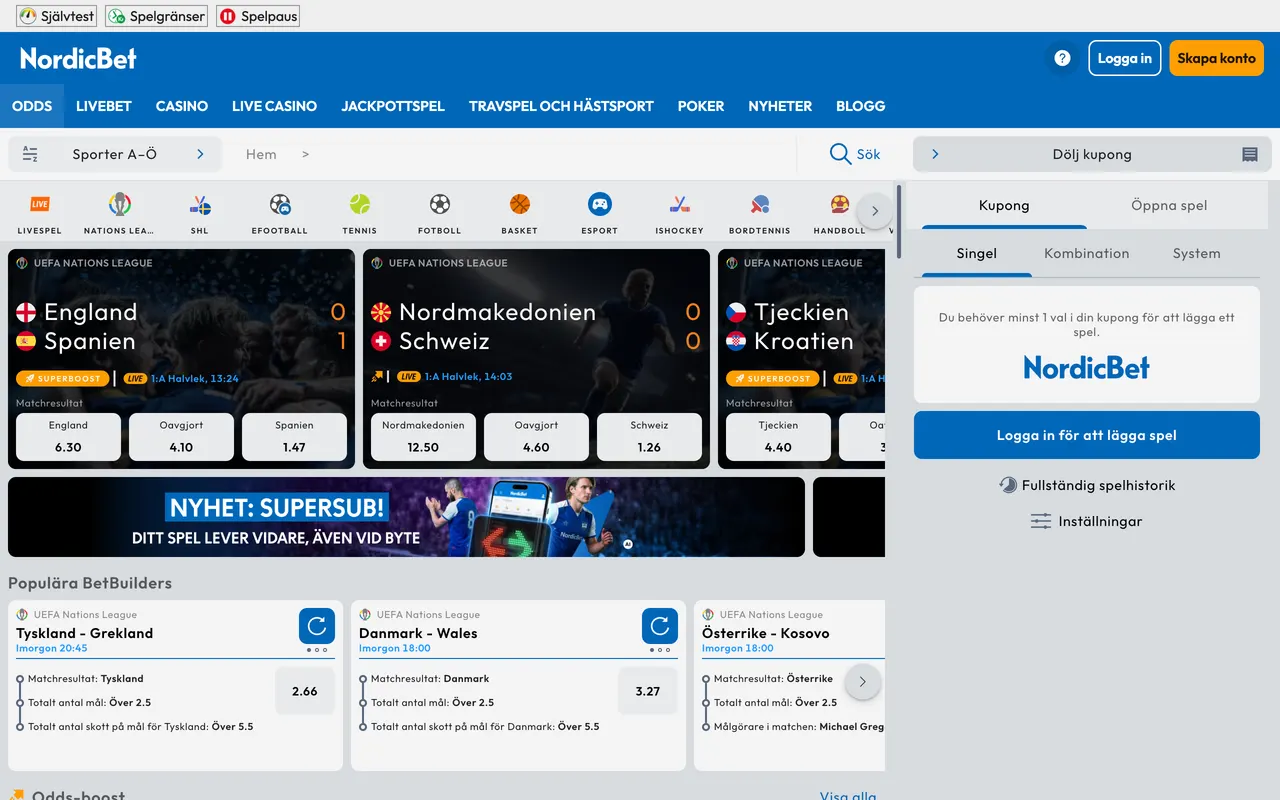Bet on Nordmakedonien at 12.50
The image size is (1280, 800).
[x=423, y=437]
